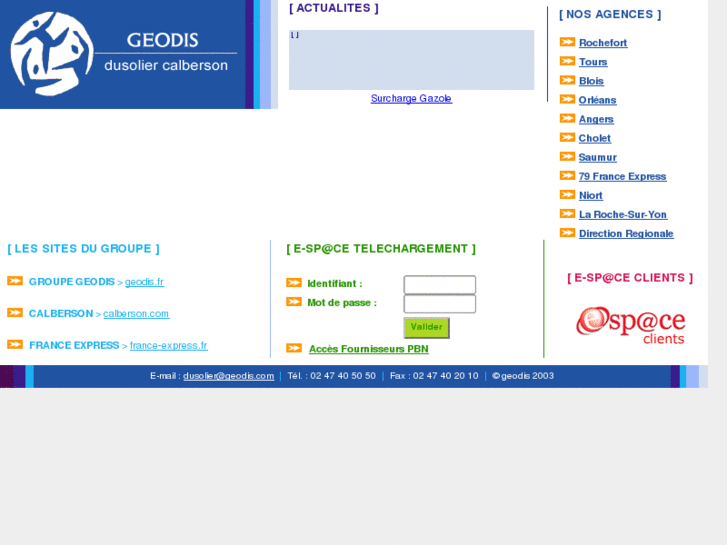The image size is (727, 545).
Task: Click the orange arrow beside Orléans
Action: point(567,99)
